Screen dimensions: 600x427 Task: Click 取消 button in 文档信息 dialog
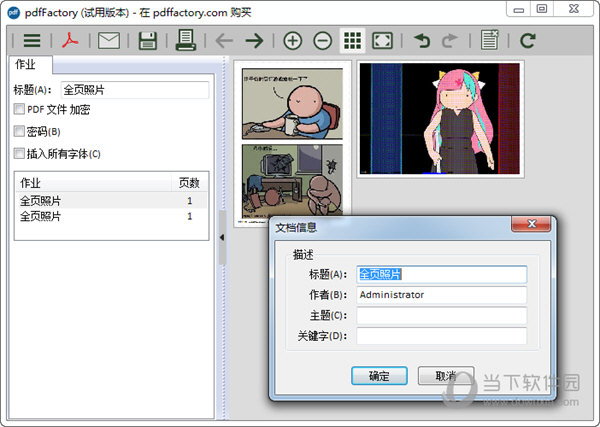click(446, 376)
